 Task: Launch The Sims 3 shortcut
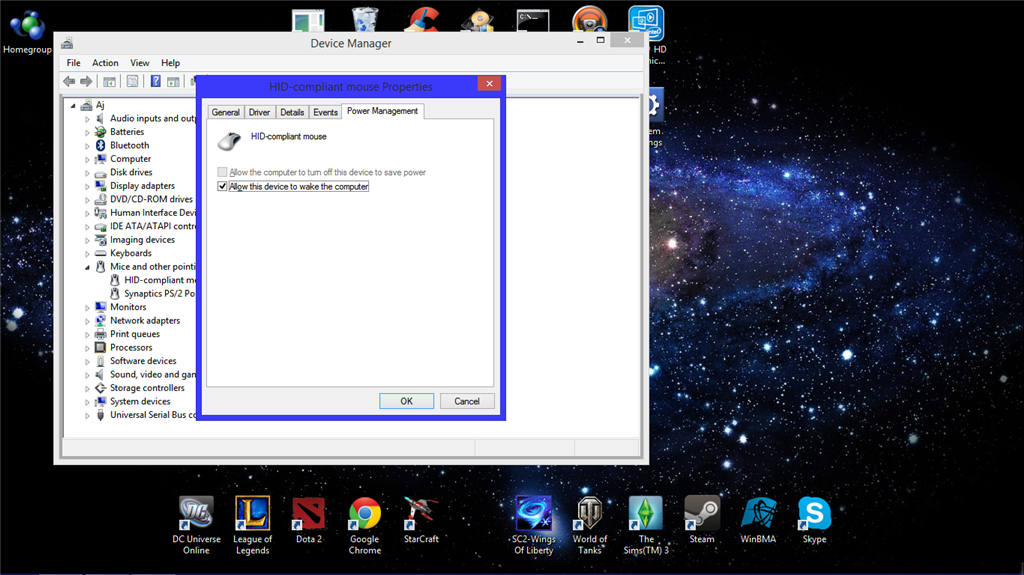pos(646,525)
